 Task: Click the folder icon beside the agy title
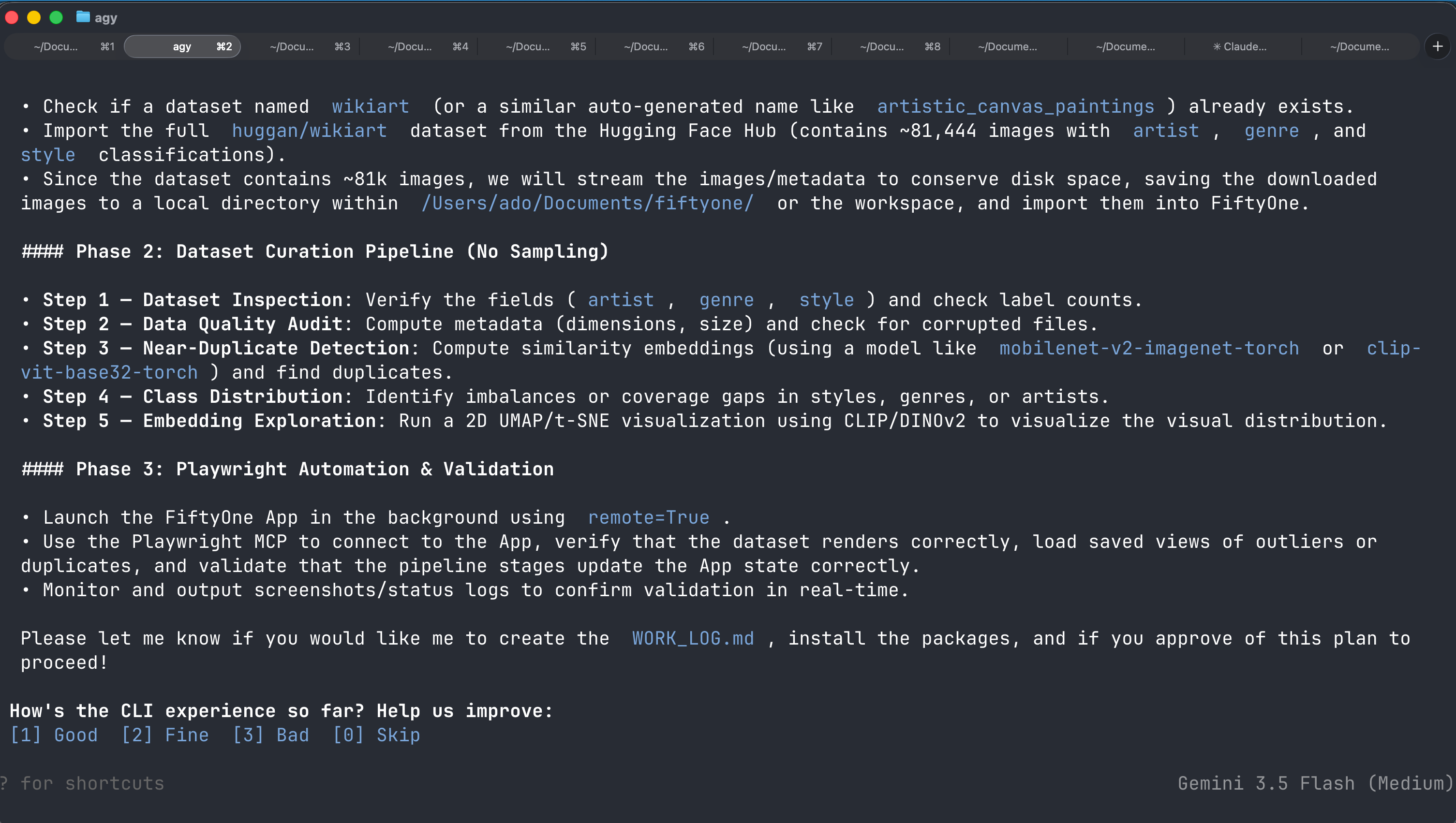(83, 17)
